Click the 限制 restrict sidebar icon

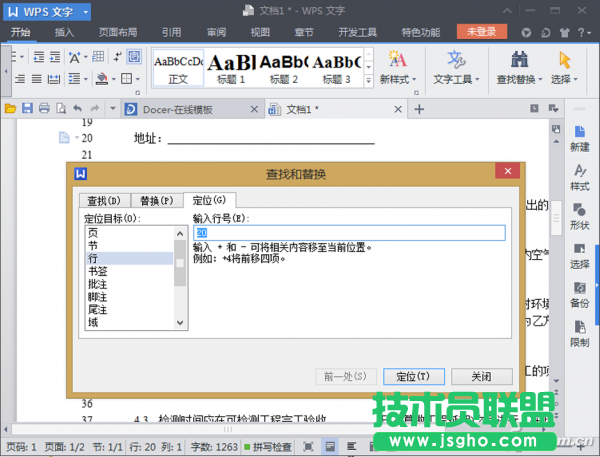coord(579,328)
